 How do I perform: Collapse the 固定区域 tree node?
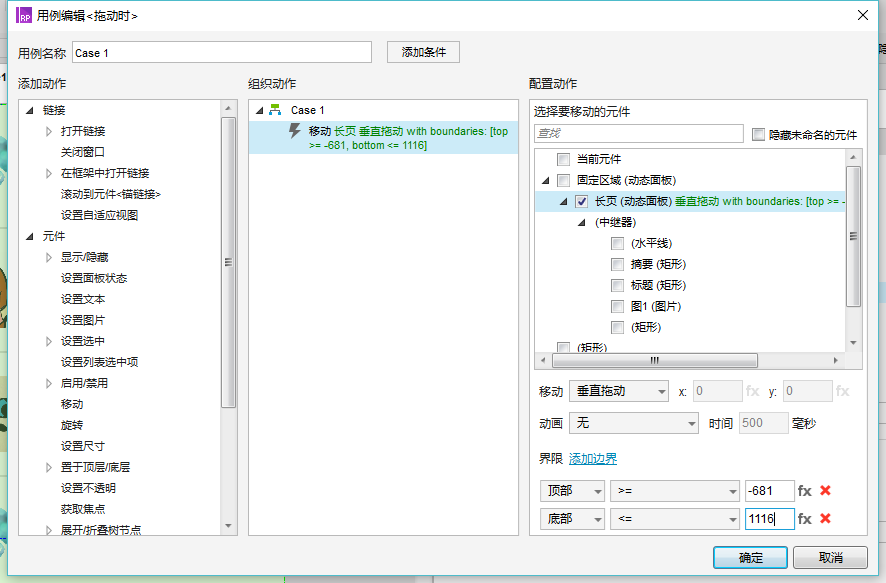point(546,180)
